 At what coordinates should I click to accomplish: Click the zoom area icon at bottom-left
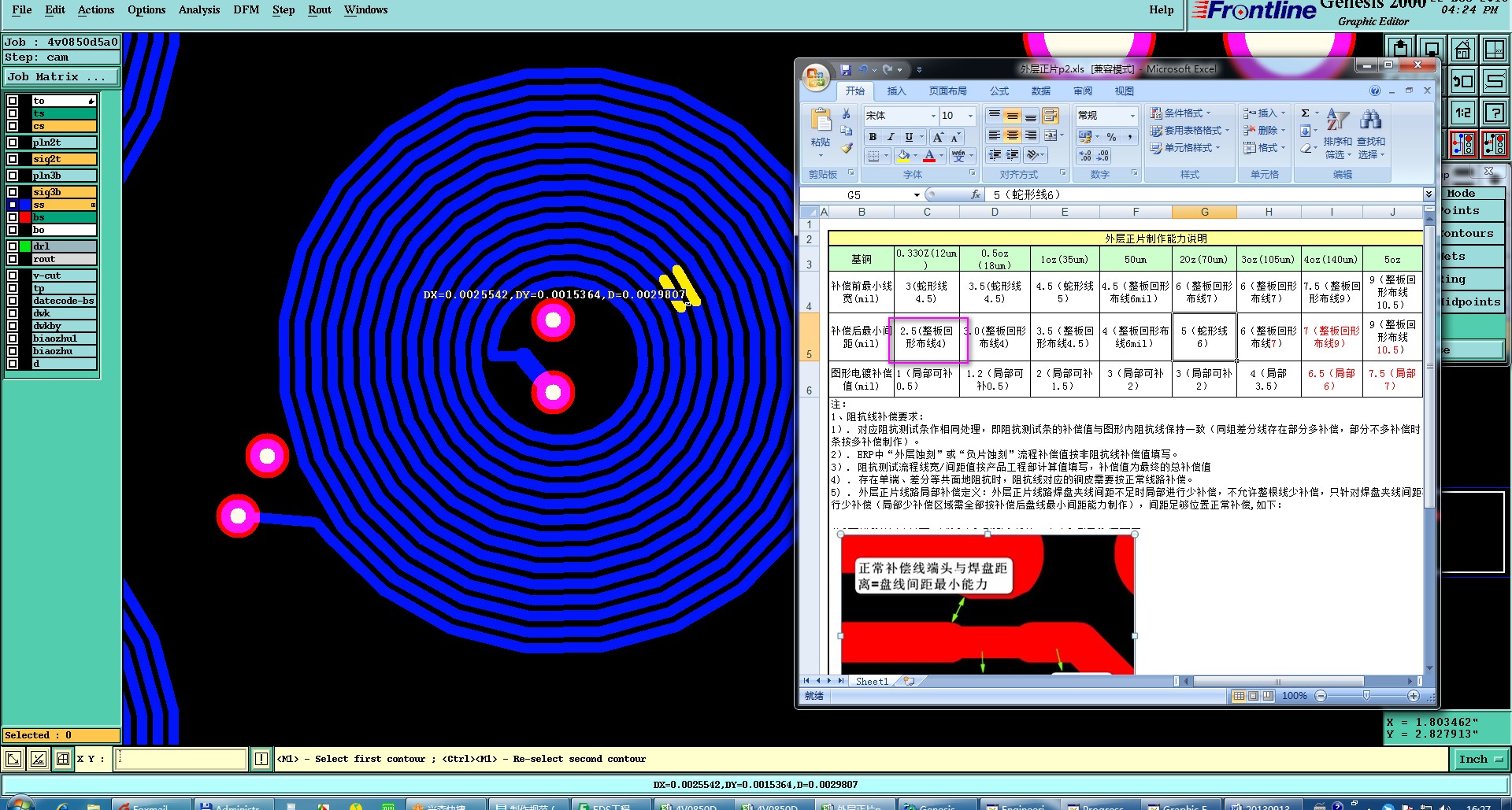point(13,759)
